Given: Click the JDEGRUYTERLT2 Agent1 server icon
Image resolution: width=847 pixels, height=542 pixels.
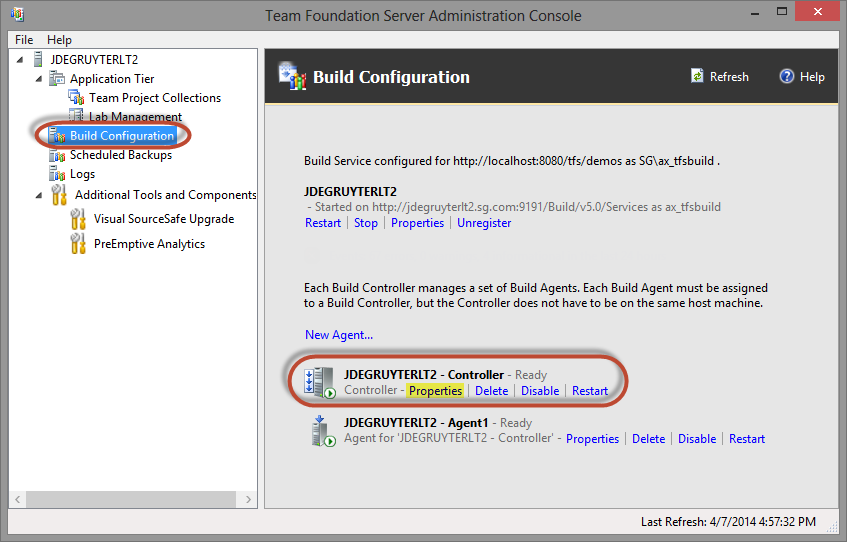Looking at the screenshot, I should coord(323,431).
